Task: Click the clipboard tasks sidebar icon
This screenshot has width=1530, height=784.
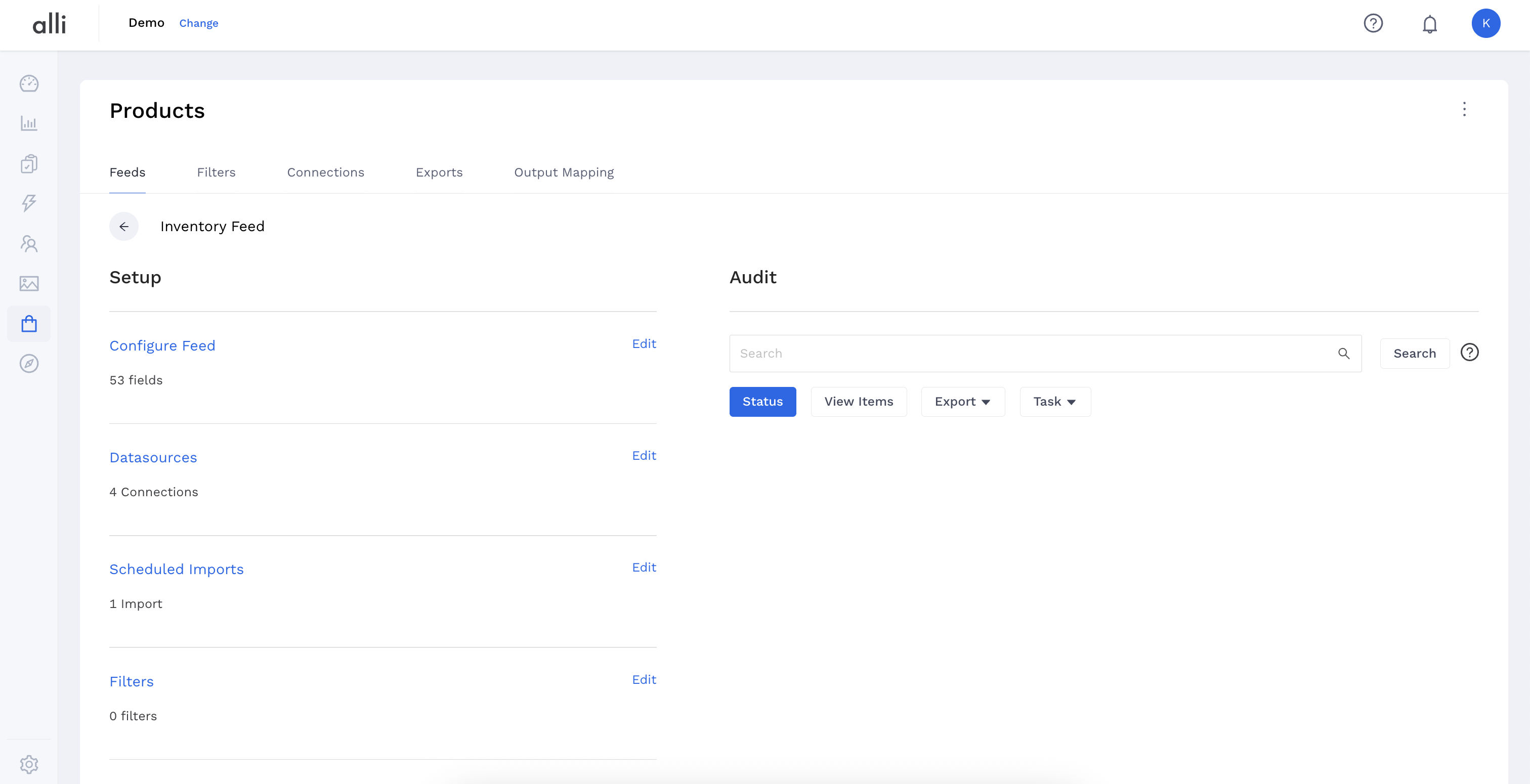Action: point(28,164)
